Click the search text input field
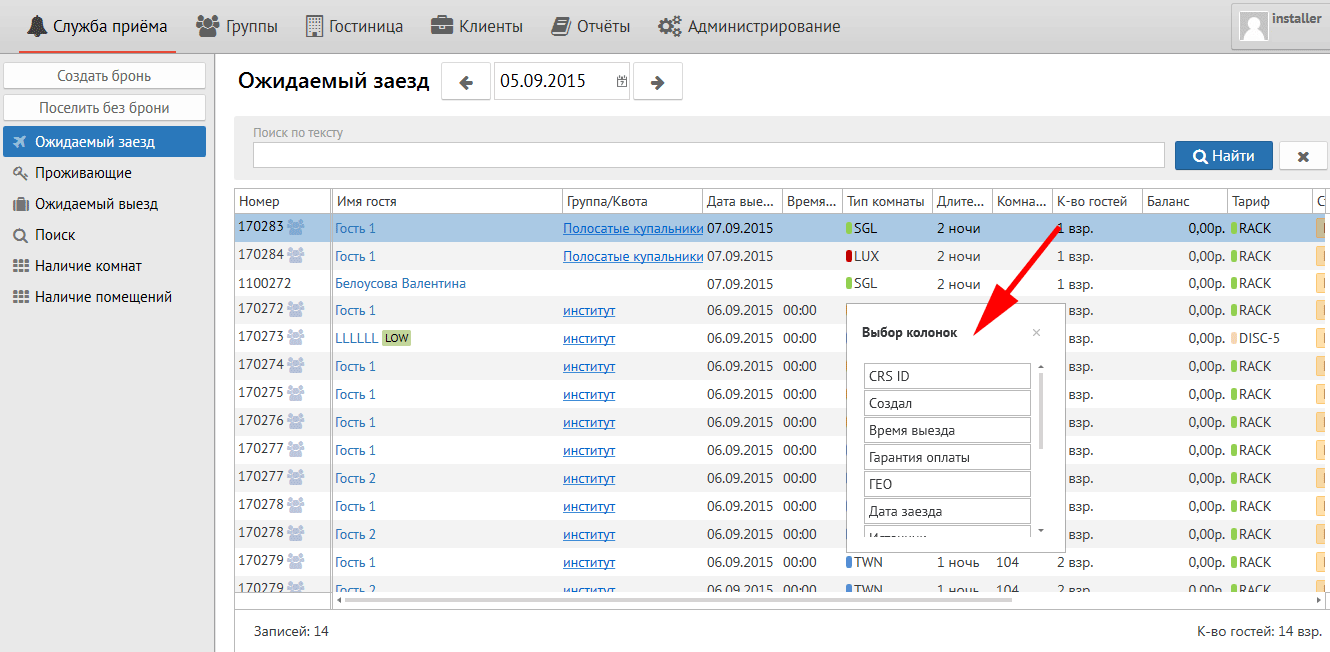Screen dimensions: 1330x652 click(x=708, y=155)
